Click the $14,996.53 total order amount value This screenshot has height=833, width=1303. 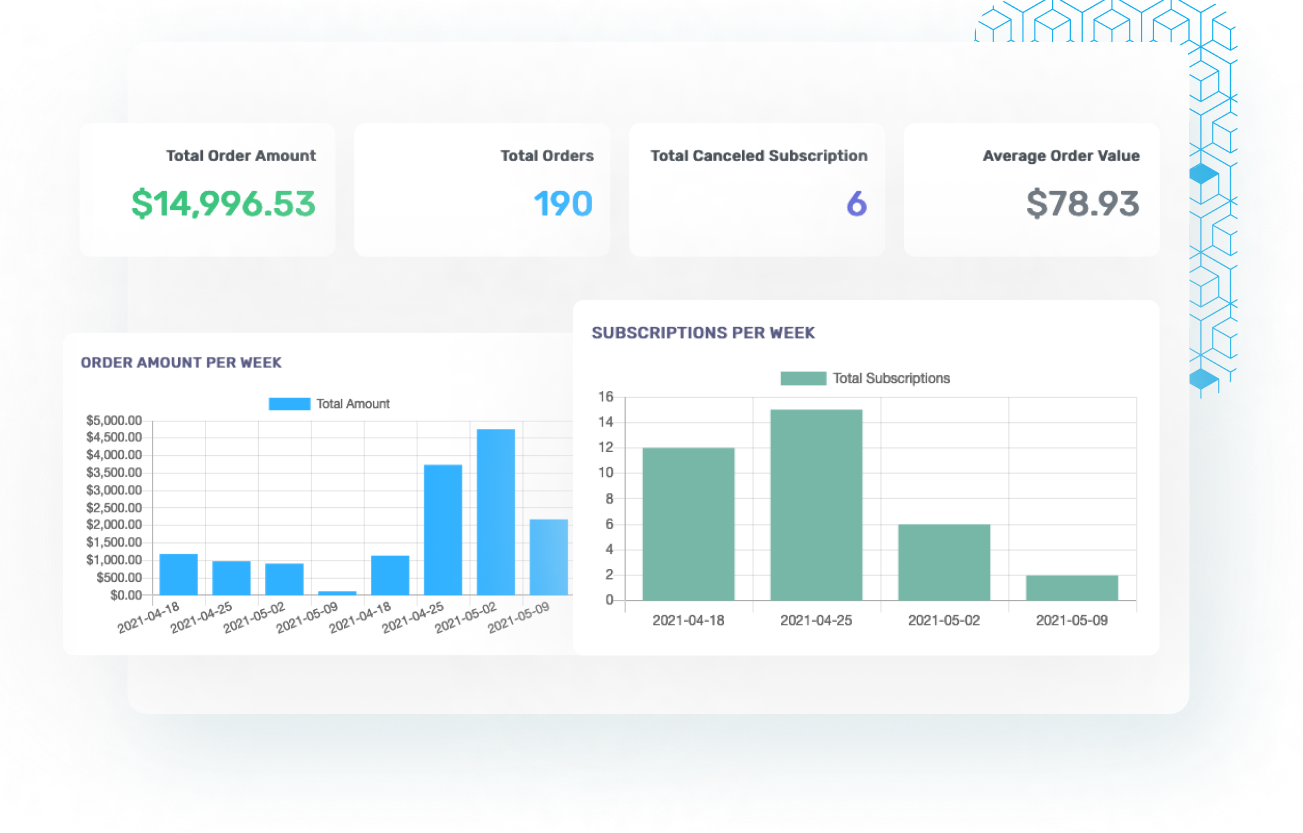pyautogui.click(x=223, y=204)
